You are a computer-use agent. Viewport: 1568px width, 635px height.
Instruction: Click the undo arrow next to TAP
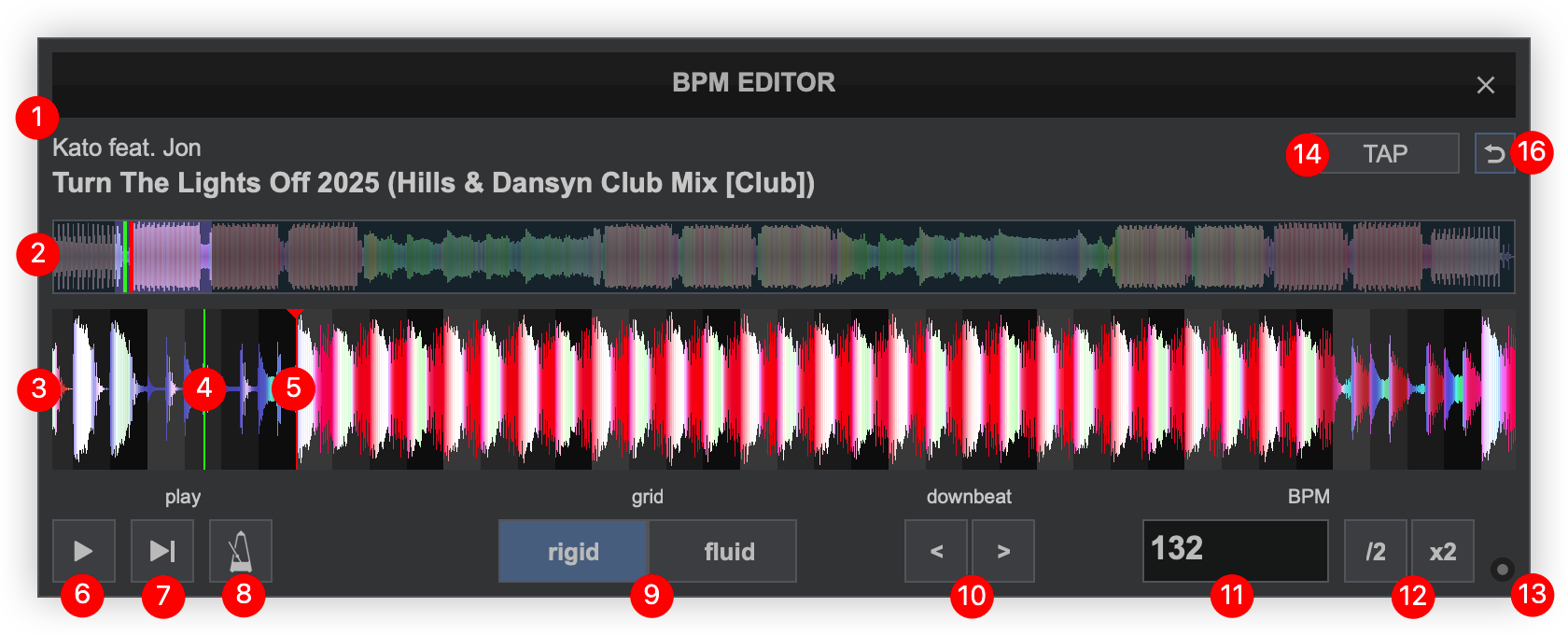click(1493, 153)
